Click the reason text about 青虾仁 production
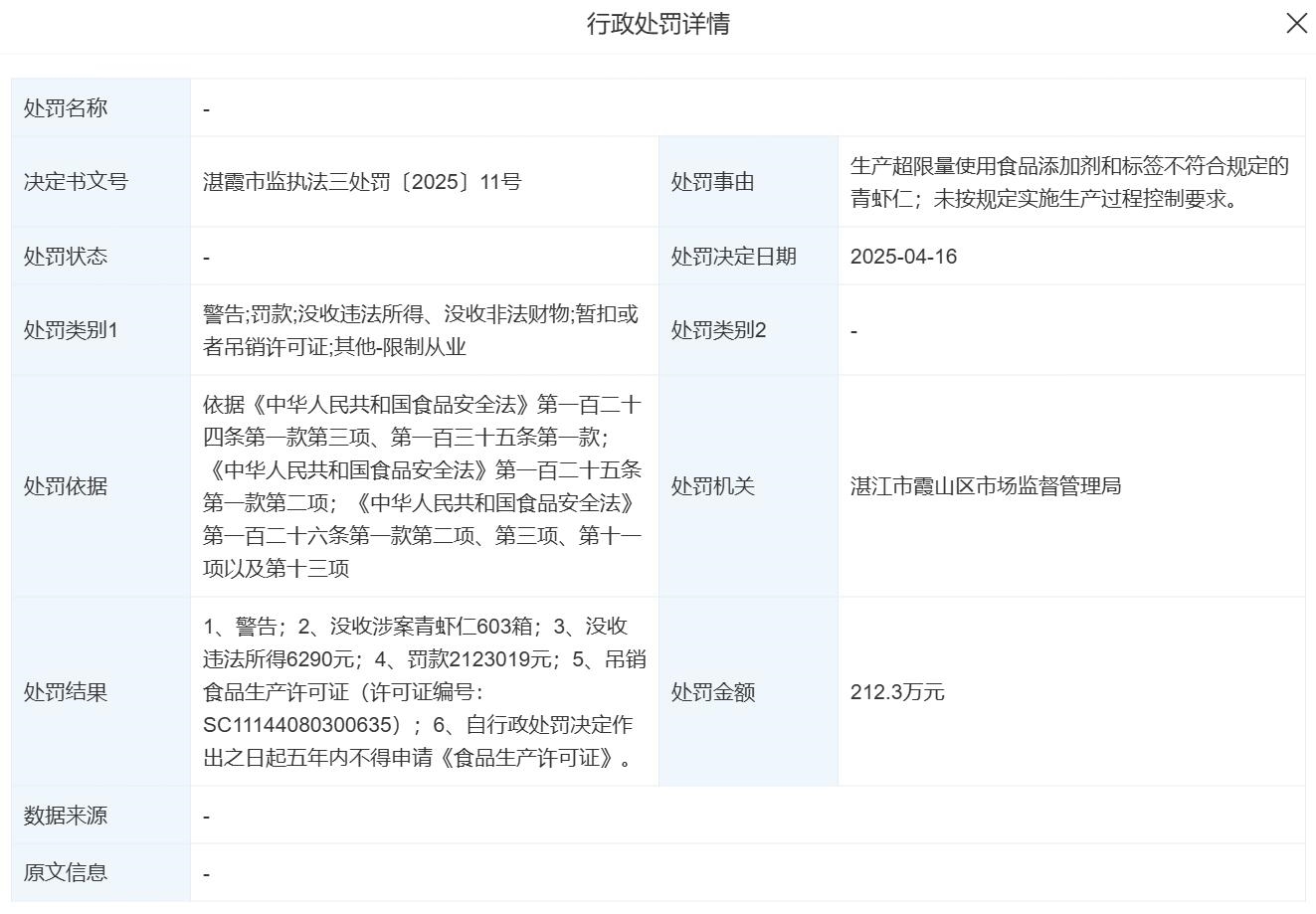This screenshot has width=1316, height=914. click(x=1069, y=182)
